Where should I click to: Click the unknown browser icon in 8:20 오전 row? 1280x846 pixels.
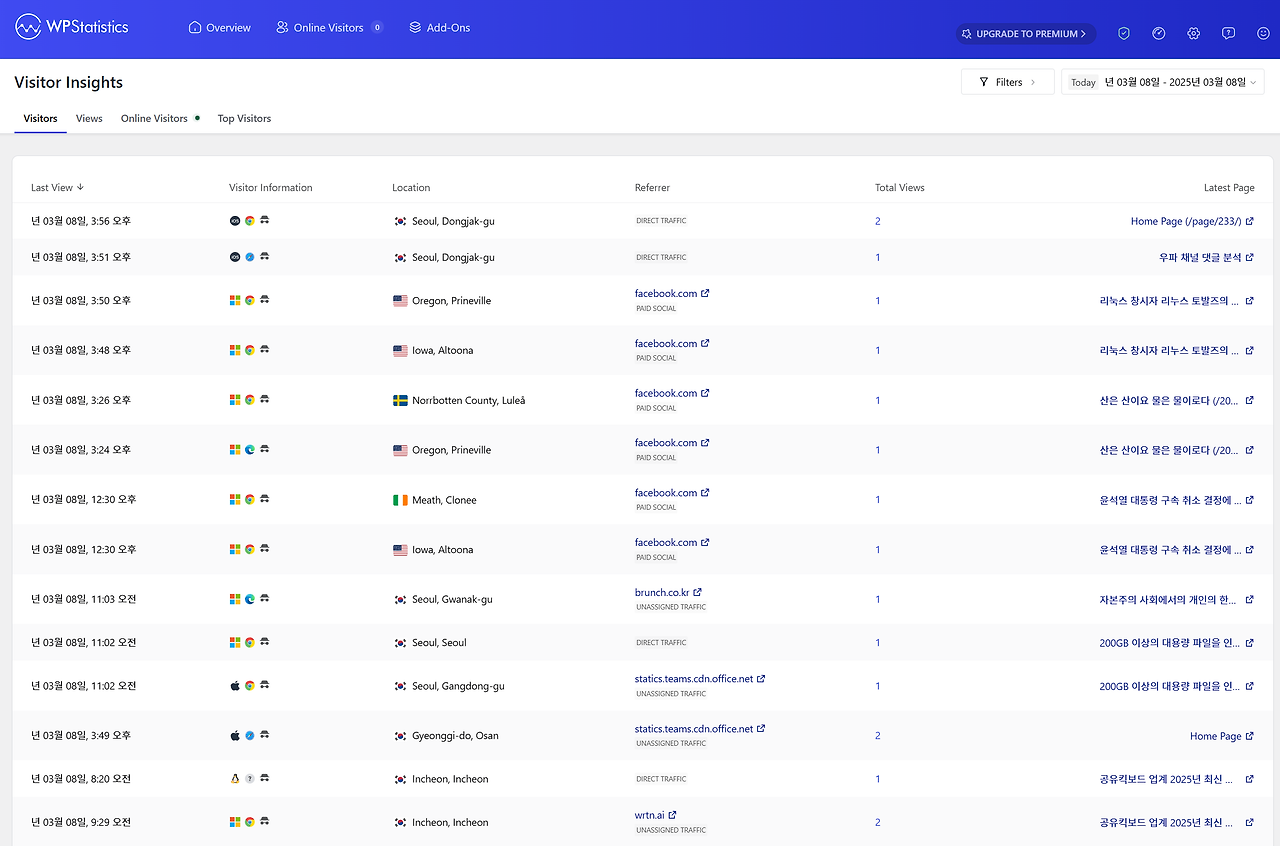[x=250, y=778]
